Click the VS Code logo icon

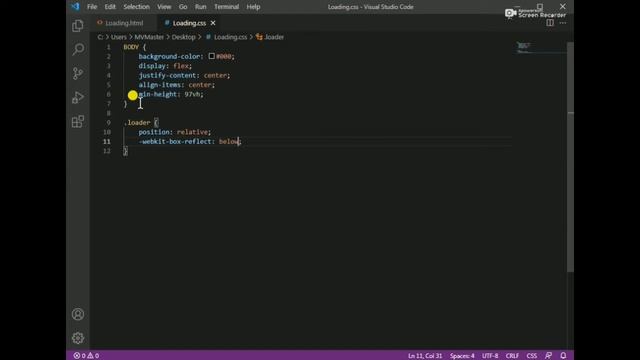coord(75,7)
